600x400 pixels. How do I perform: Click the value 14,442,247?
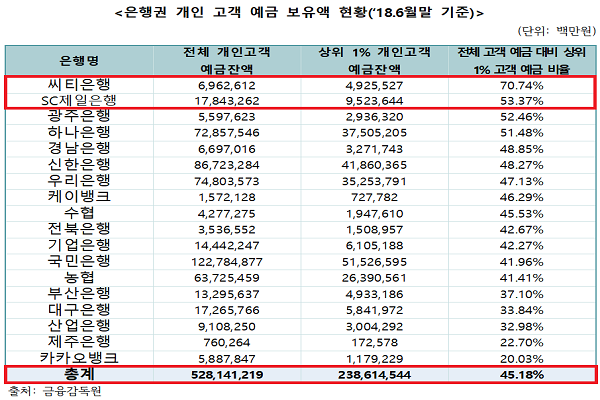227,245
